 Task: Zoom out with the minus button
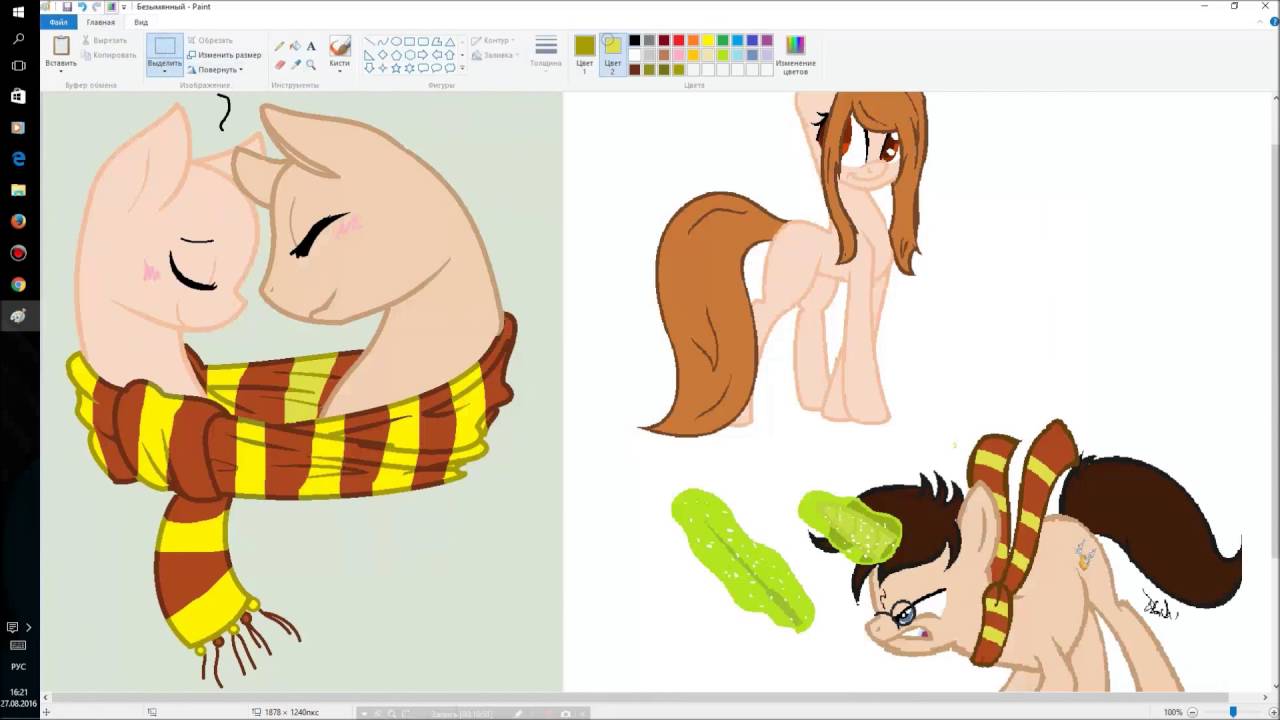tap(1191, 712)
